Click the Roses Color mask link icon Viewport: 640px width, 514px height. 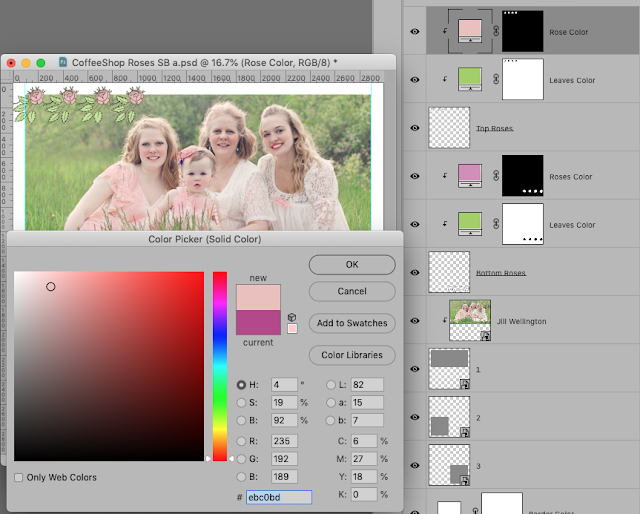496,176
